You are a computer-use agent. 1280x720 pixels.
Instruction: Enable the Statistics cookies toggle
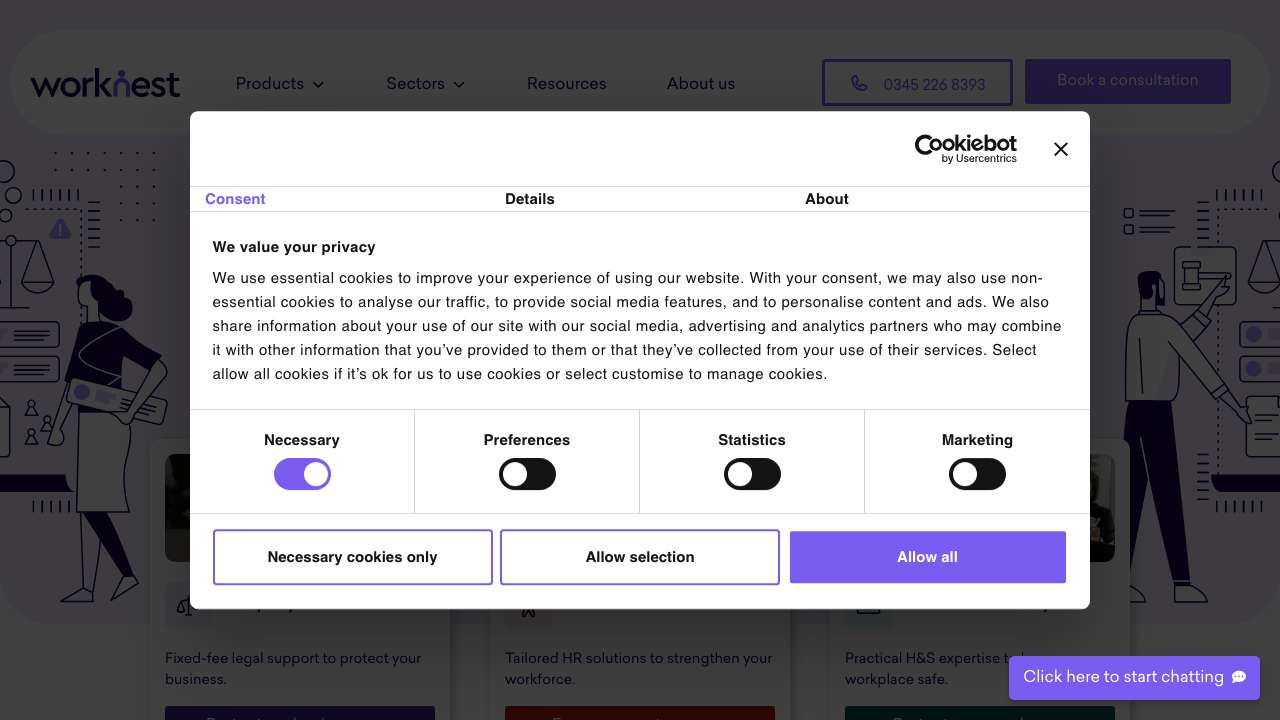(752, 474)
